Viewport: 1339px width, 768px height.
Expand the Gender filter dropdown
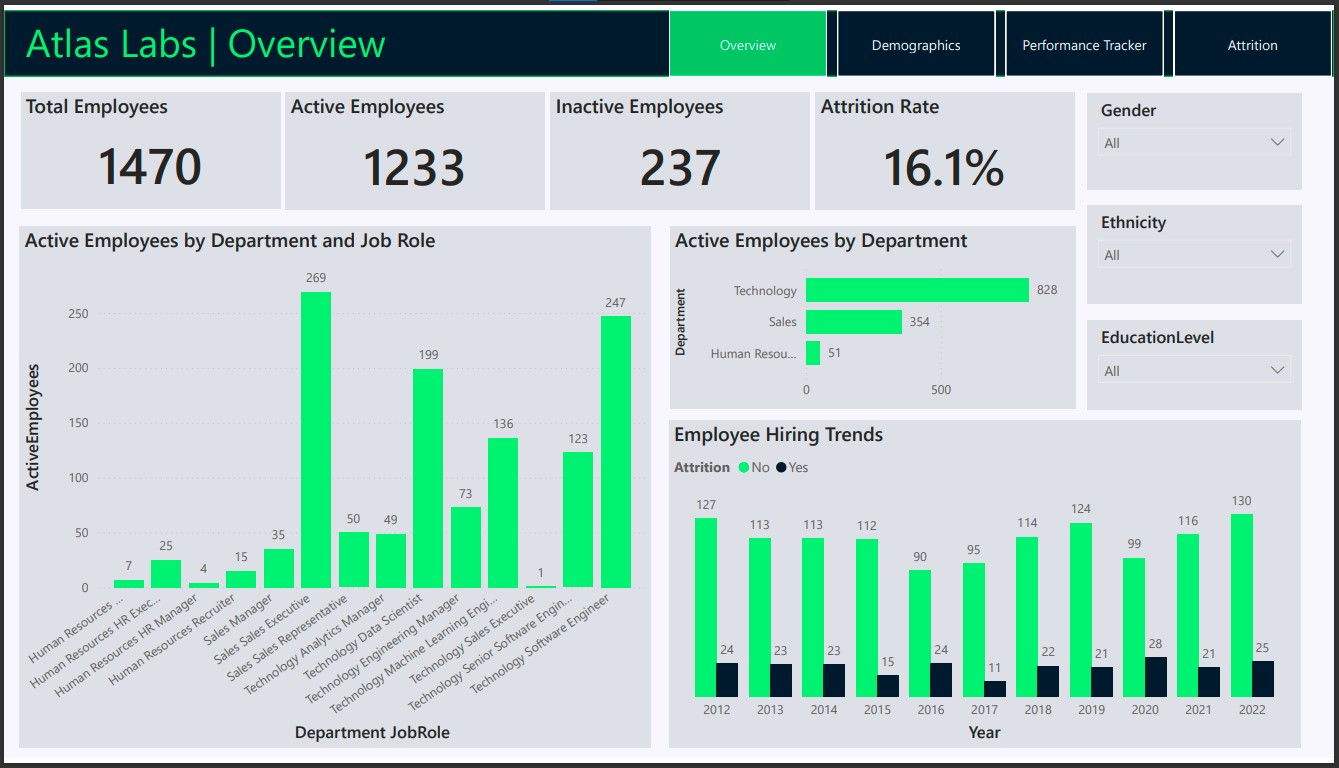[x=1194, y=143]
